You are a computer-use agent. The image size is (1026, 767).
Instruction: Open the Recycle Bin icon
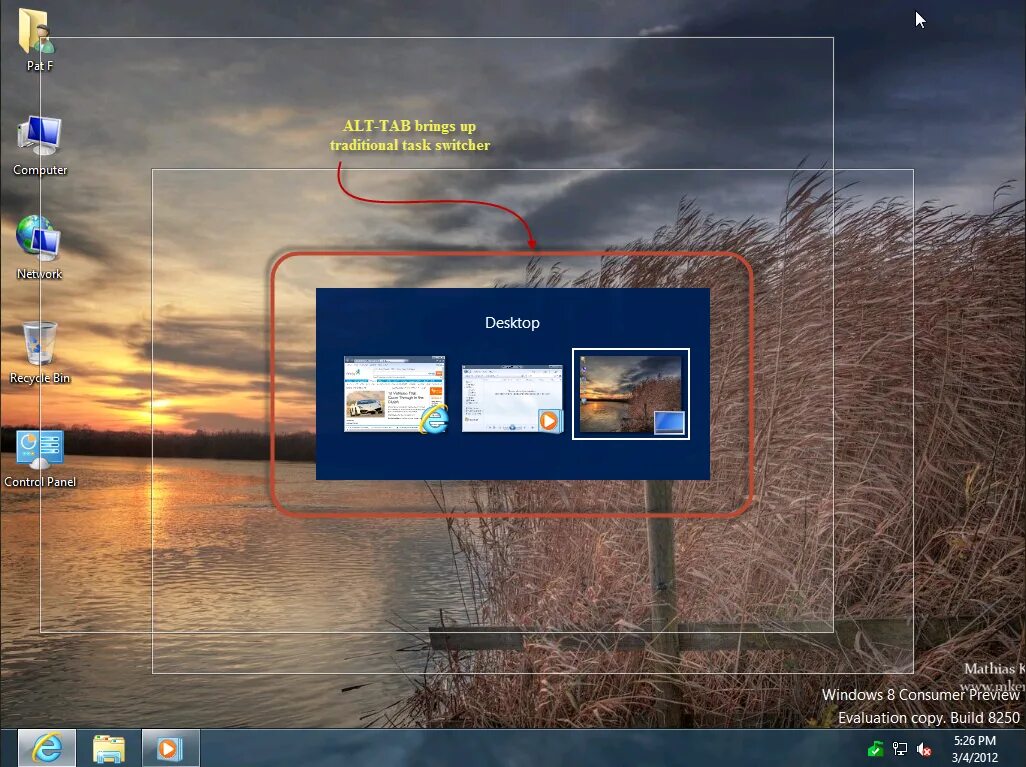(39, 342)
